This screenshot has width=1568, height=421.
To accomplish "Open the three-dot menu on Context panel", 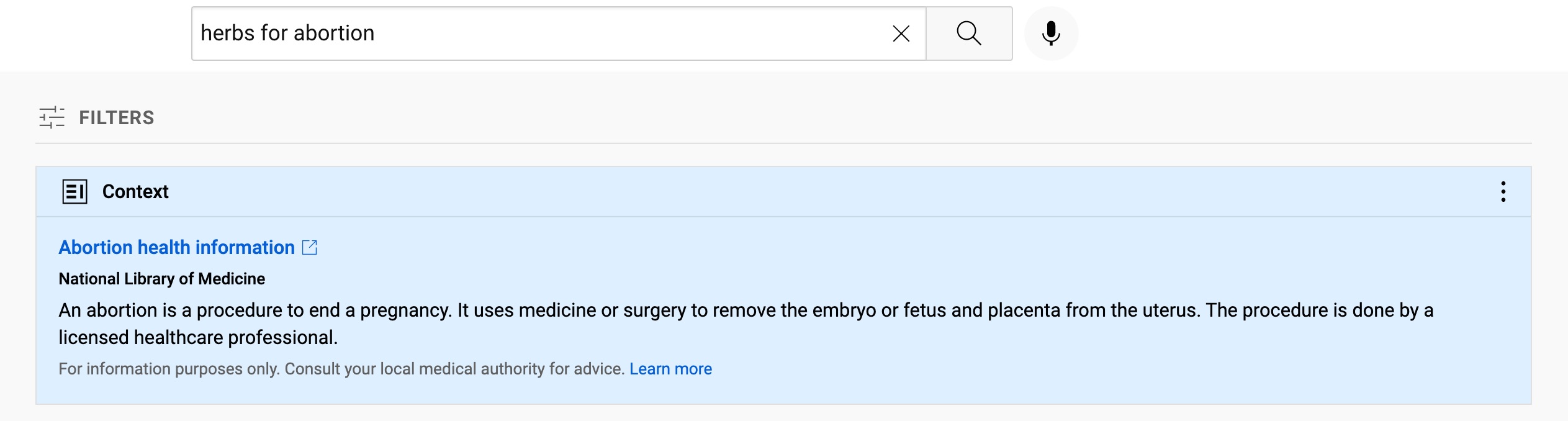I will click(x=1503, y=191).
